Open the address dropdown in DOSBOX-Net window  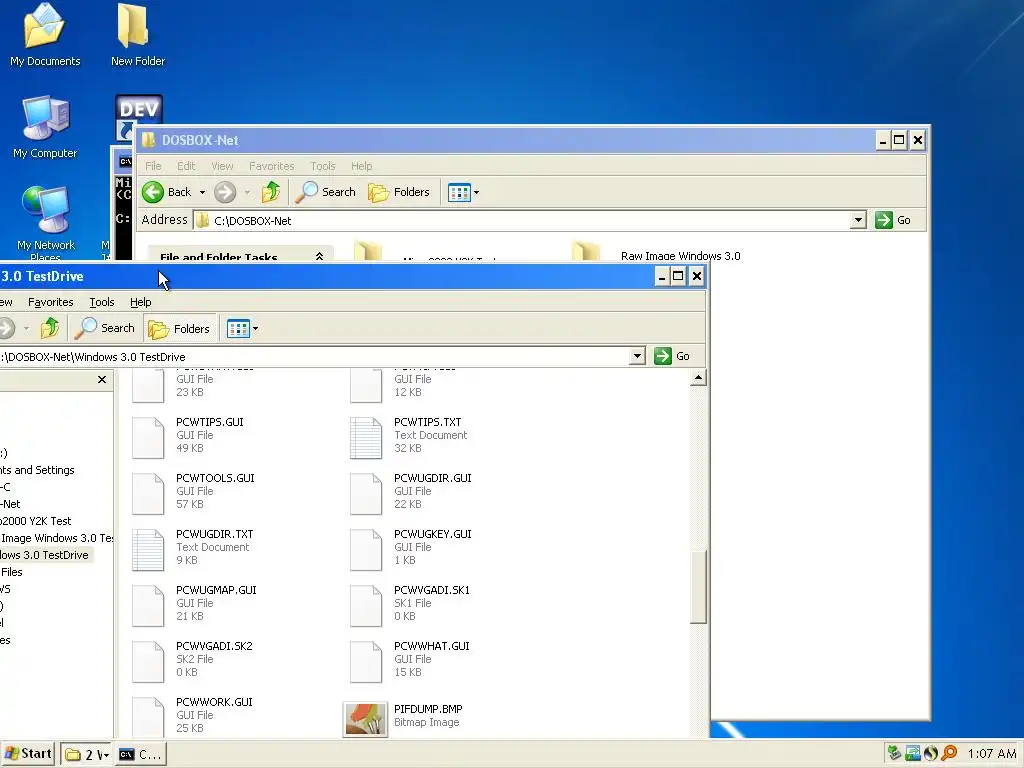pyautogui.click(x=859, y=220)
